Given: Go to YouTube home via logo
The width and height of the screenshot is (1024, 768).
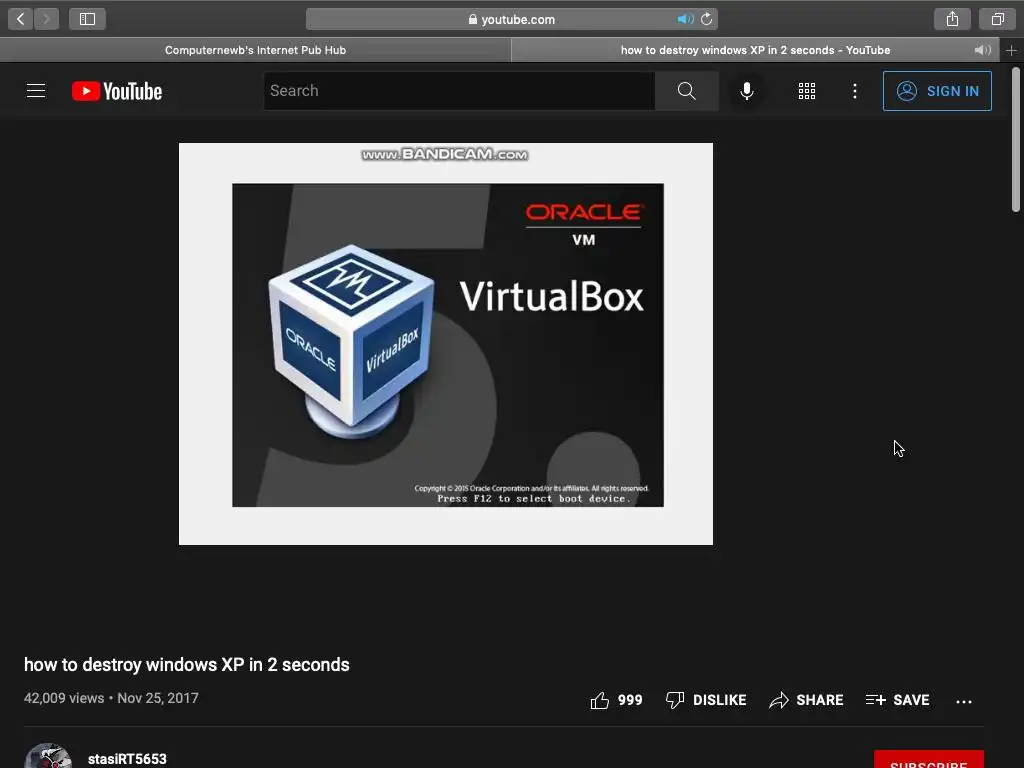Looking at the screenshot, I should pos(117,91).
